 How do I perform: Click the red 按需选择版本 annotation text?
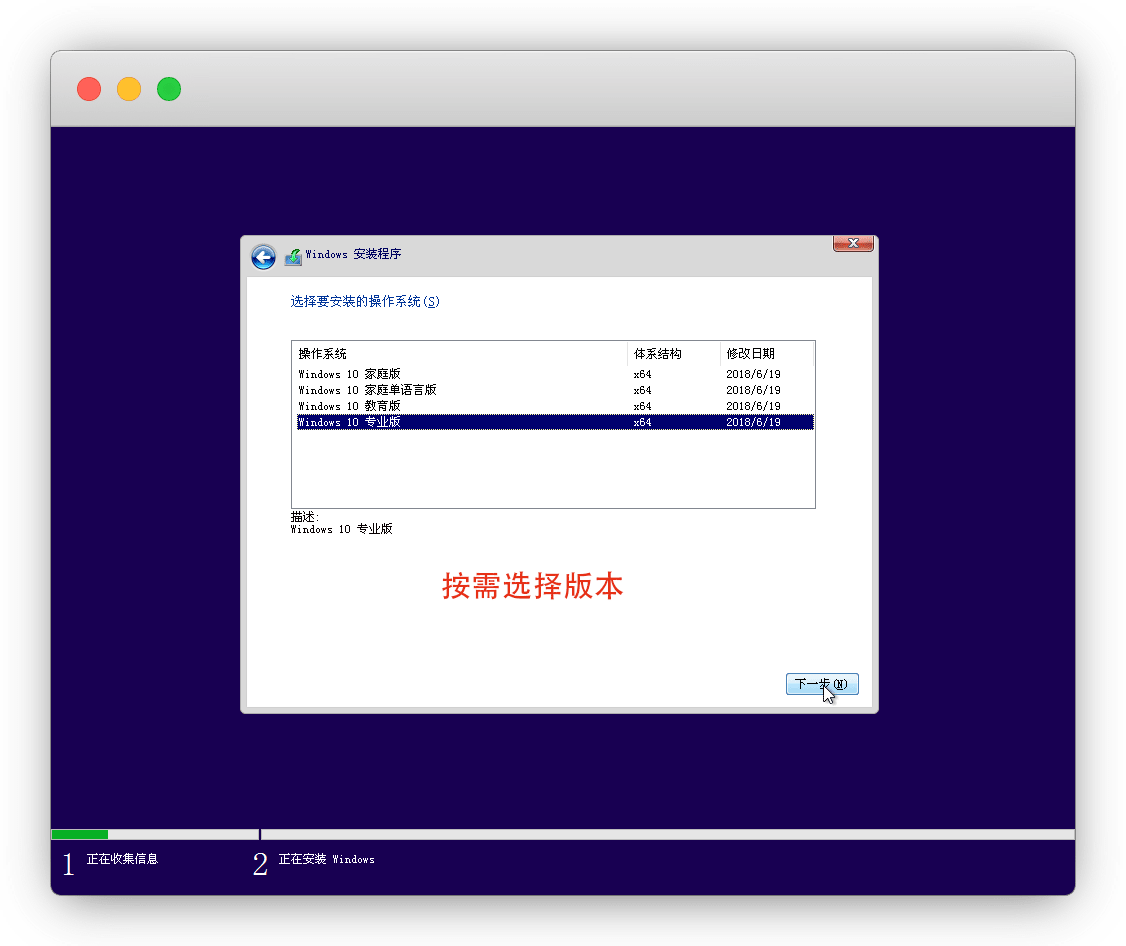pos(532,586)
